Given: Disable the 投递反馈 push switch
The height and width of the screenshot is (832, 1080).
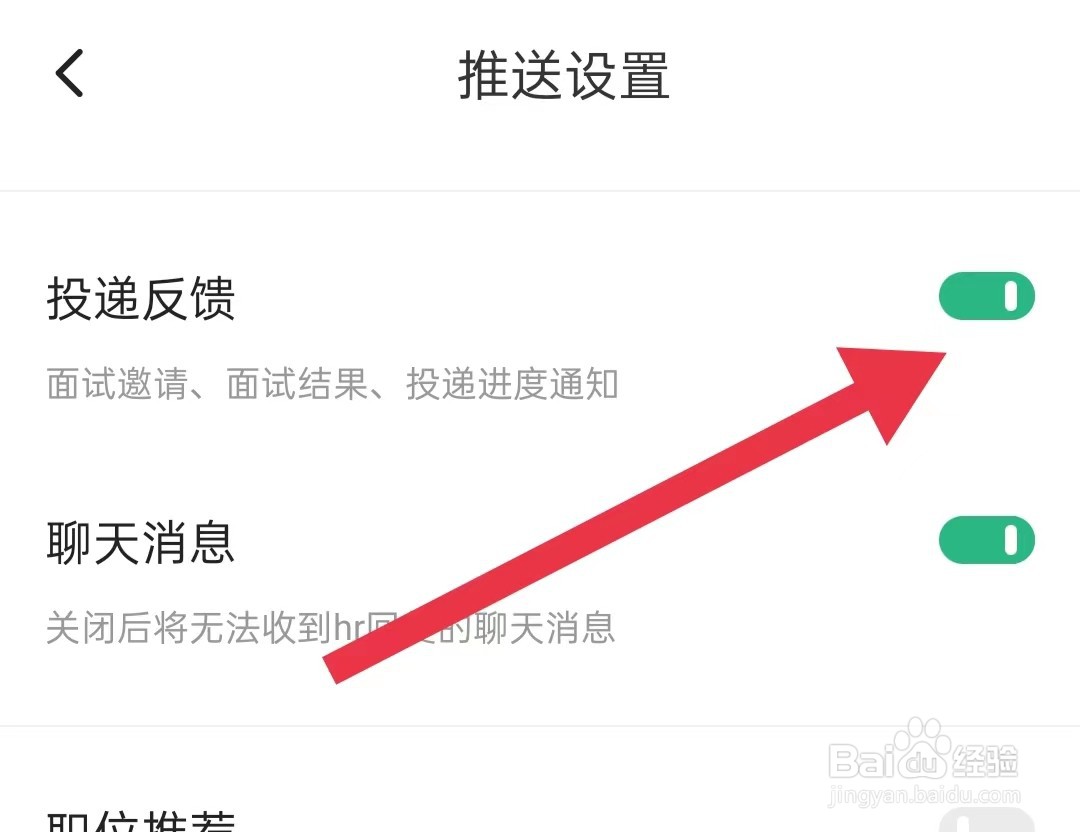Looking at the screenshot, I should 986,296.
